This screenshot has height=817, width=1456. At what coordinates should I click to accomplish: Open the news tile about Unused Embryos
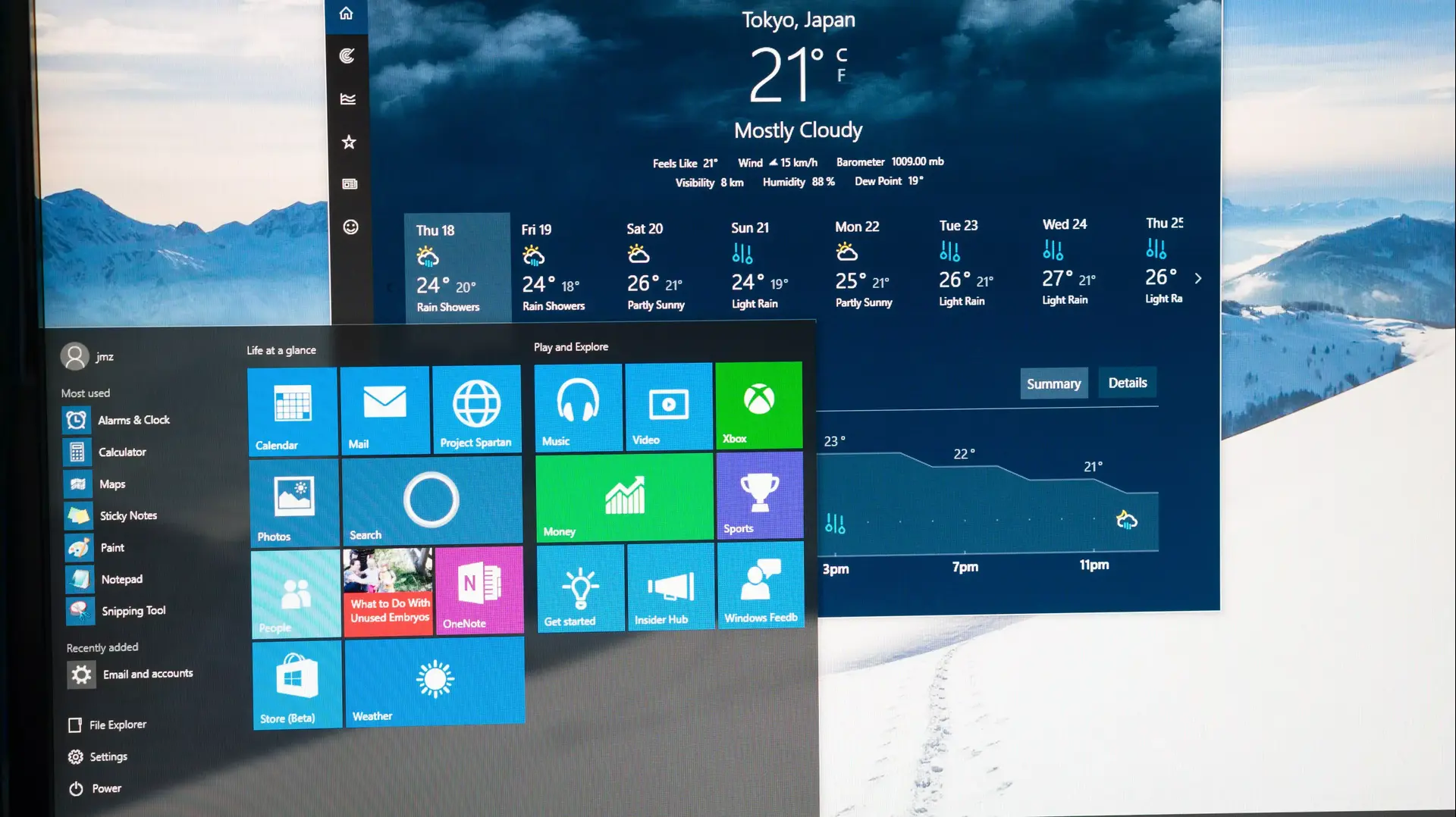point(388,593)
